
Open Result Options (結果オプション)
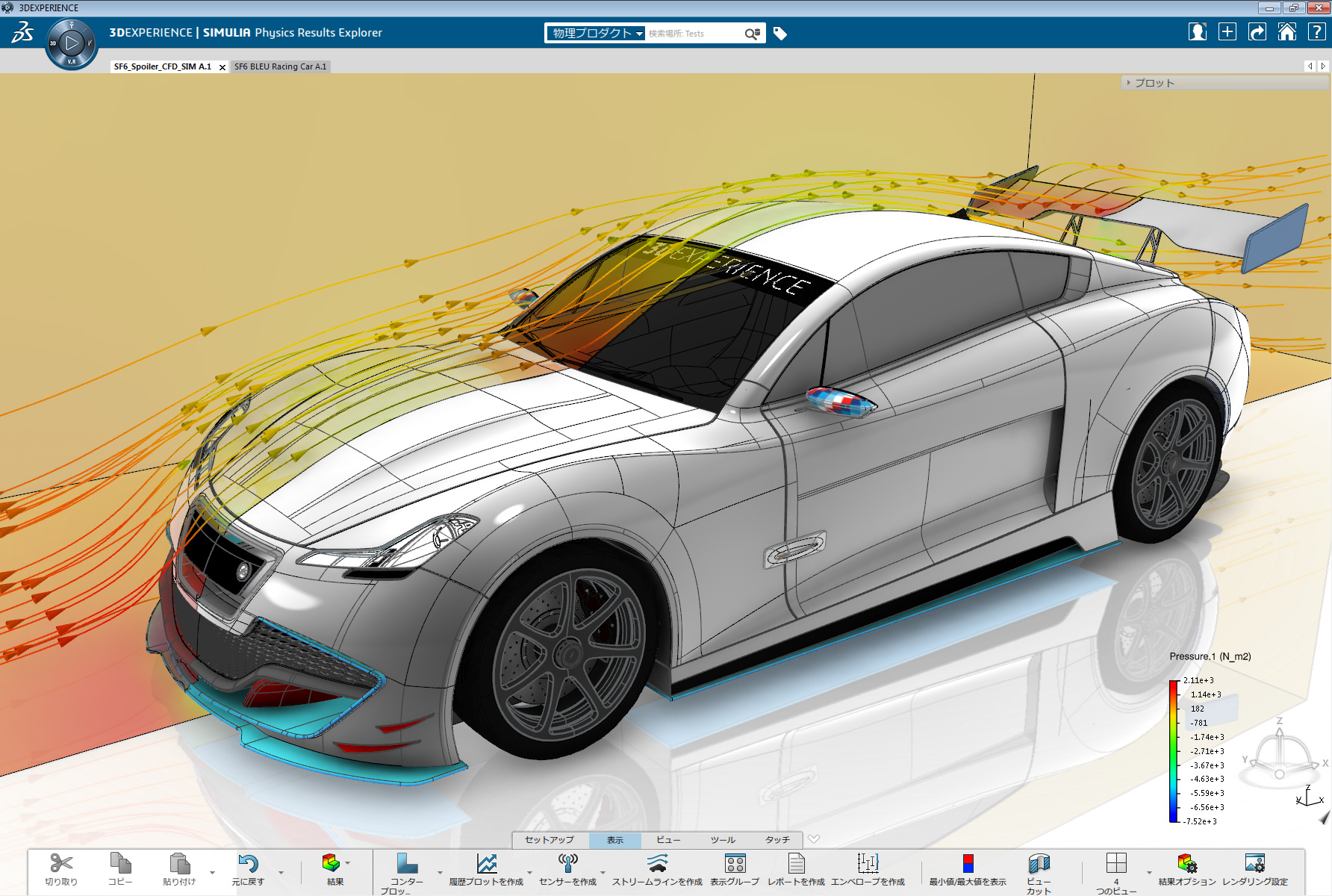click(x=1187, y=863)
